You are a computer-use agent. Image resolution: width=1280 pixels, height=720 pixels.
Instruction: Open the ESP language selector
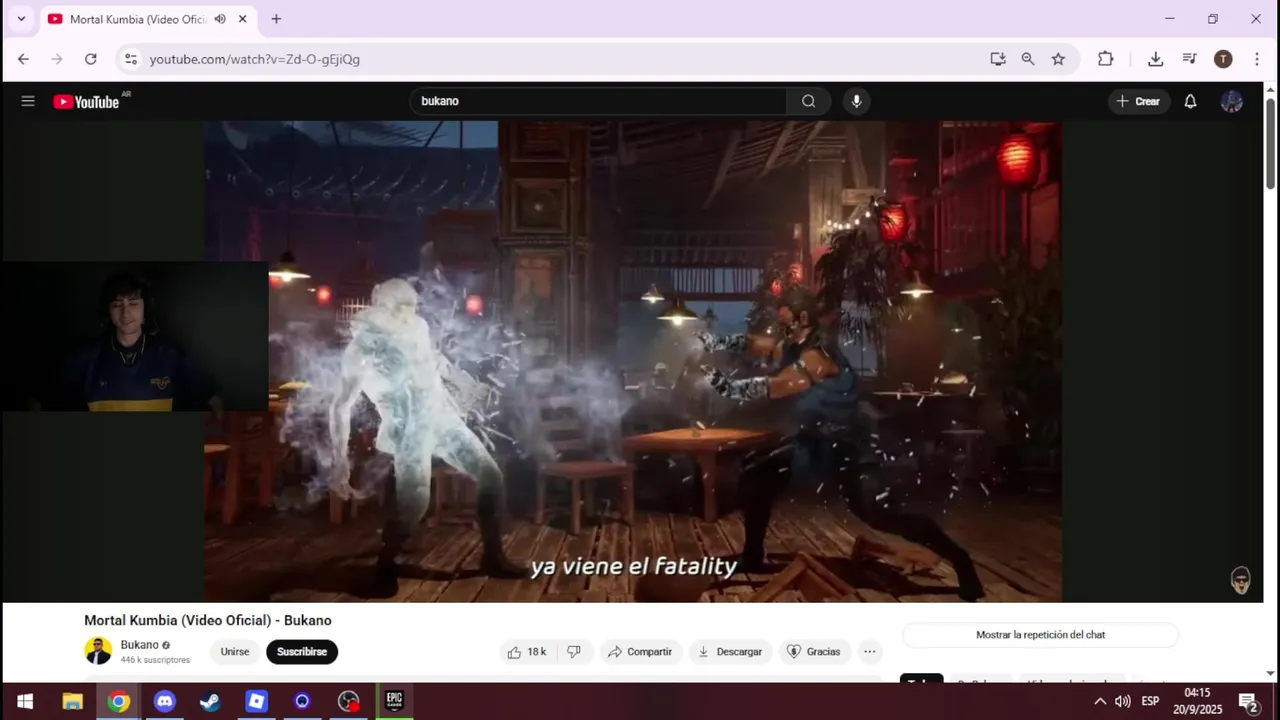(1150, 701)
